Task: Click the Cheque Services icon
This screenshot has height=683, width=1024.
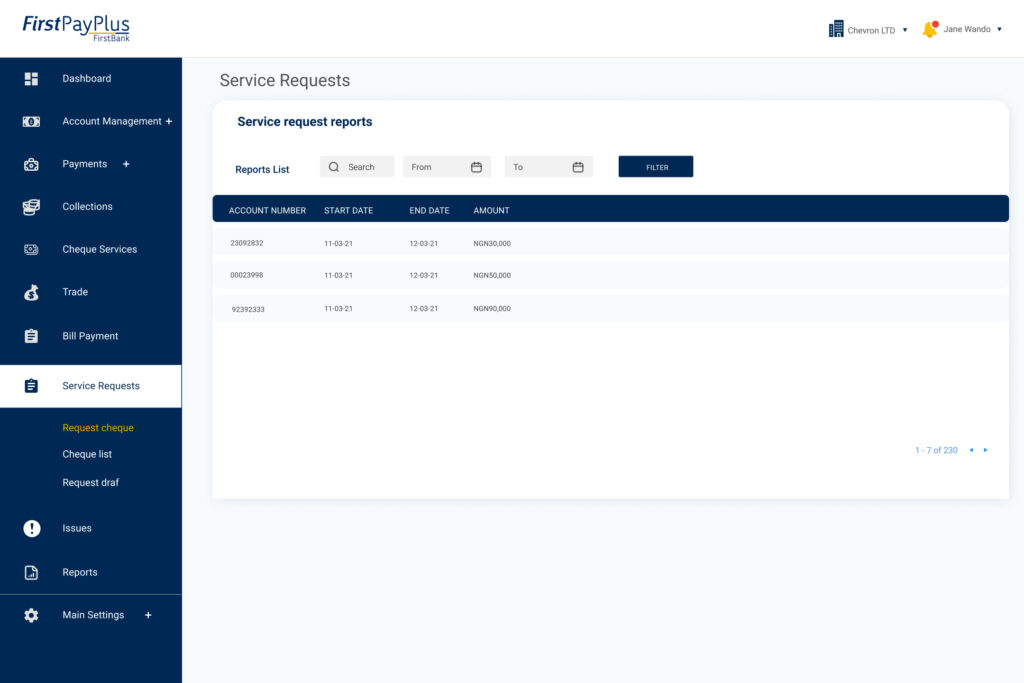Action: [31, 250]
